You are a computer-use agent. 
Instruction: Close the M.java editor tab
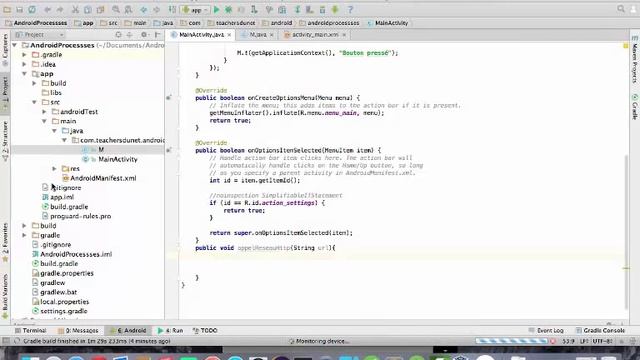pyautogui.click(x=271, y=35)
